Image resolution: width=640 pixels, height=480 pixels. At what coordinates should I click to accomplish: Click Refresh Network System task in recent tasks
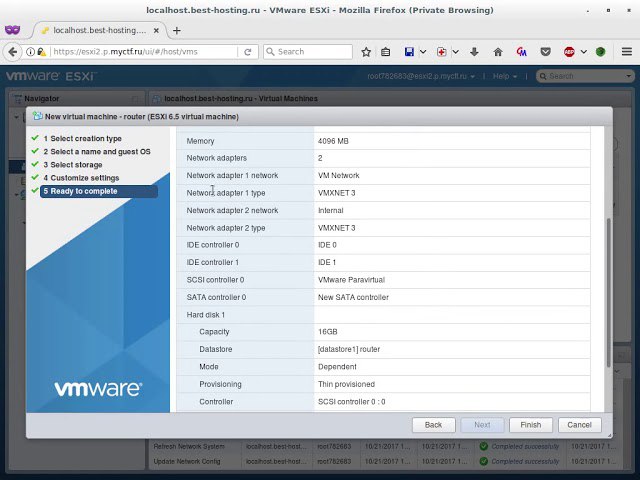[x=189, y=447]
